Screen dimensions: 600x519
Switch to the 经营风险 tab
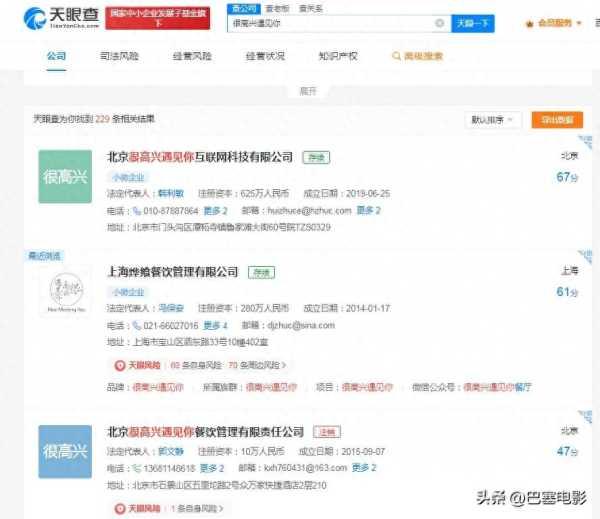point(192,56)
